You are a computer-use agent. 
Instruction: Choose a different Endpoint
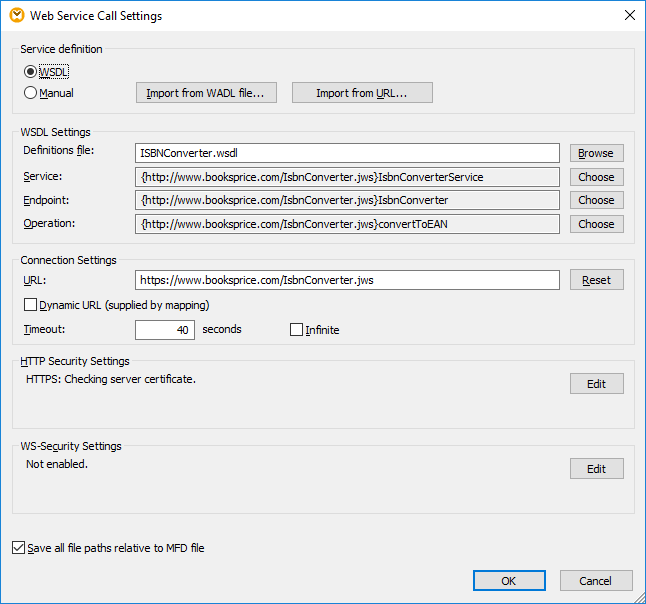596,200
